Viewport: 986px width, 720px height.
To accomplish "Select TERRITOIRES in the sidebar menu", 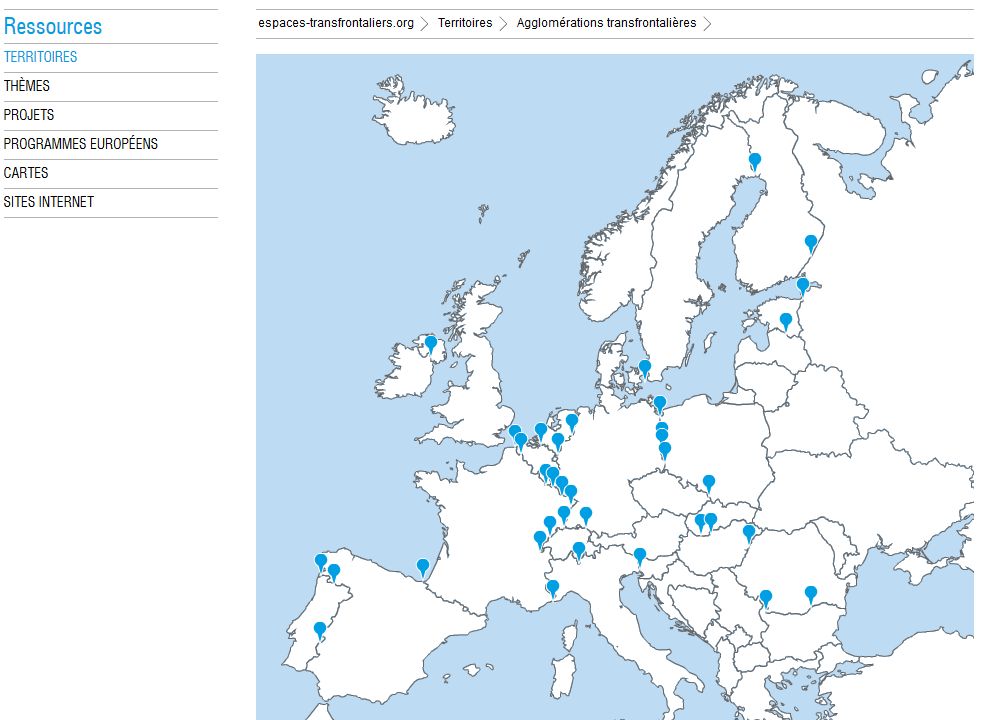I will coord(40,57).
